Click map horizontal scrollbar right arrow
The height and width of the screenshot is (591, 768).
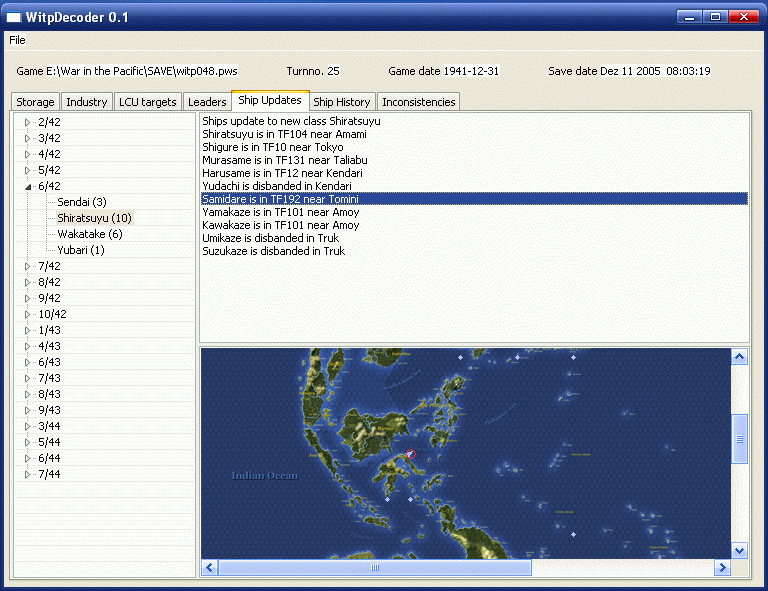click(722, 568)
